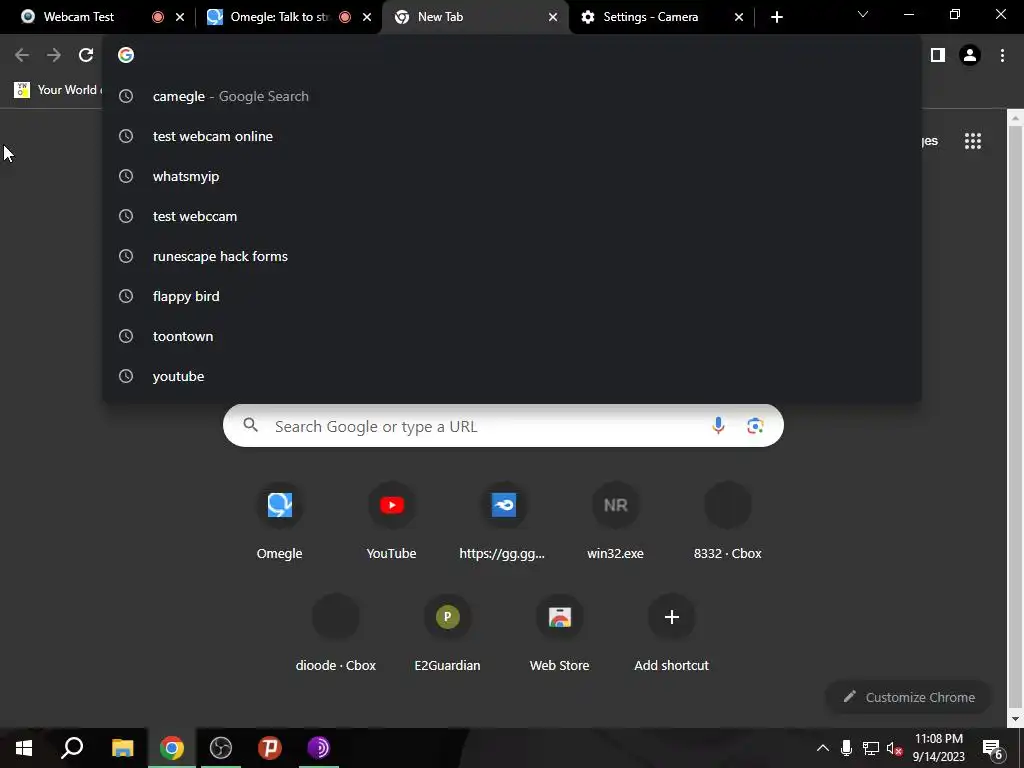This screenshot has width=1024, height=768.
Task: Open the E2Guardian shortcut tile
Action: click(447, 633)
